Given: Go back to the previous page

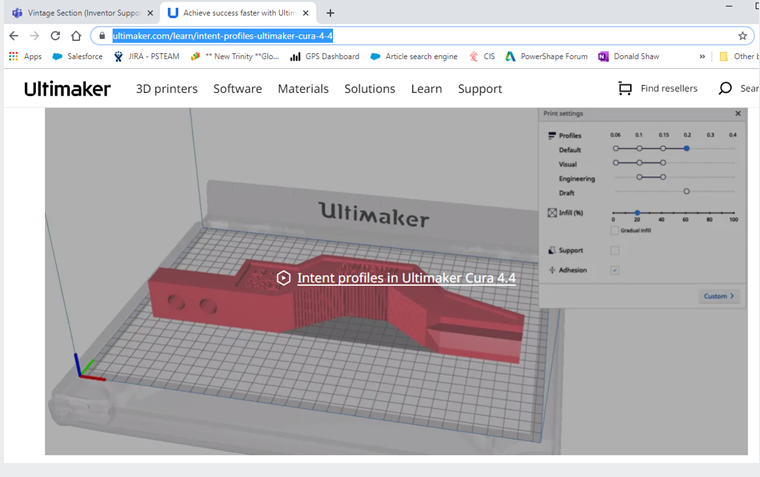Looking at the screenshot, I should (14, 36).
